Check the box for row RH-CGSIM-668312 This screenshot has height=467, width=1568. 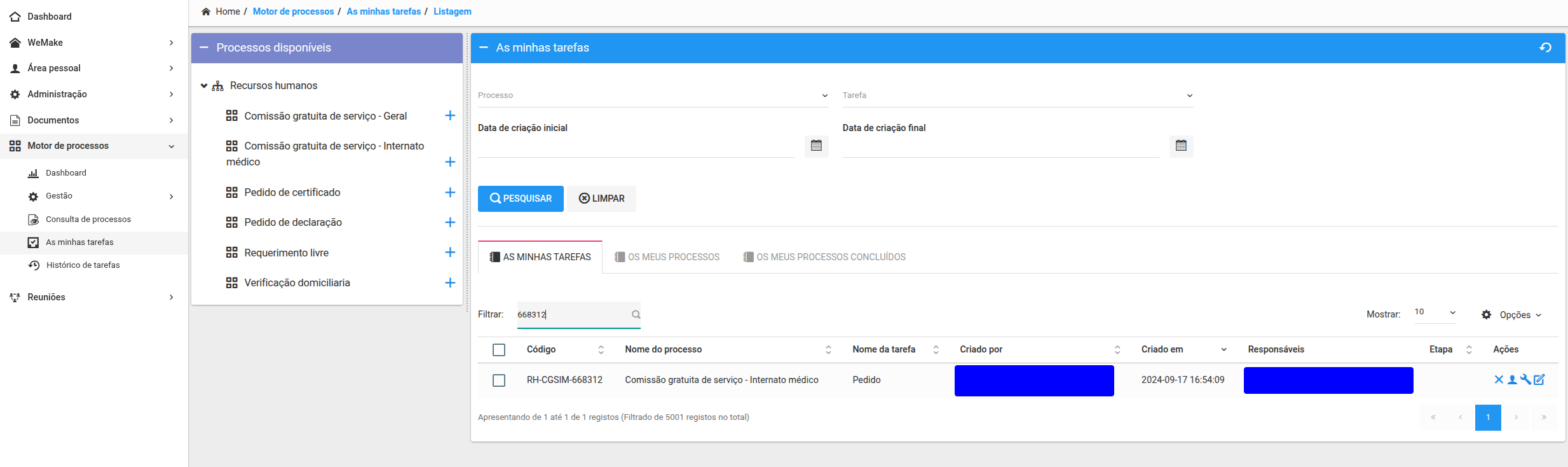pyautogui.click(x=499, y=380)
